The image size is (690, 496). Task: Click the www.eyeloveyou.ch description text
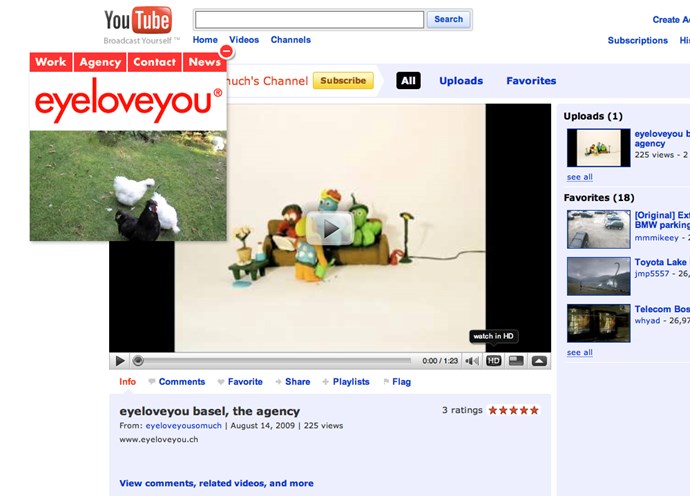click(x=159, y=439)
